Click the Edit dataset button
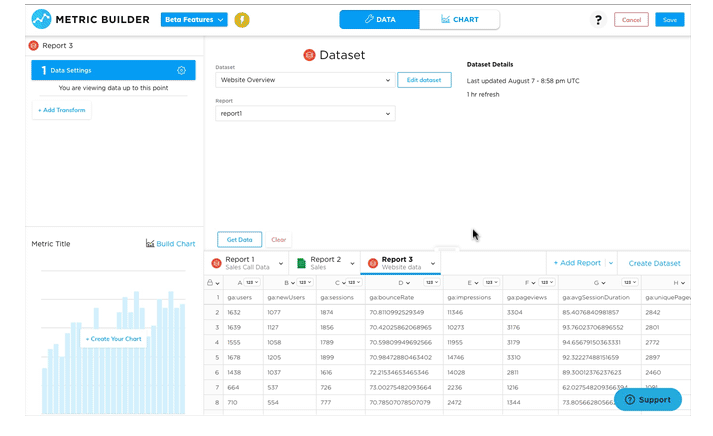713x436 pixels. click(424, 80)
